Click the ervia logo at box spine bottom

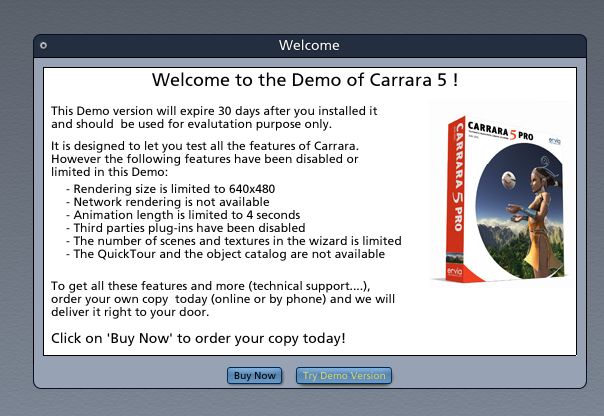pos(455,271)
